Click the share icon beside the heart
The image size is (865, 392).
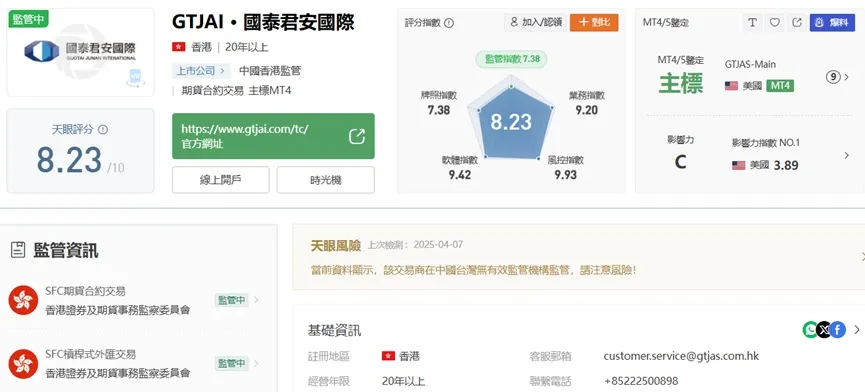797,23
